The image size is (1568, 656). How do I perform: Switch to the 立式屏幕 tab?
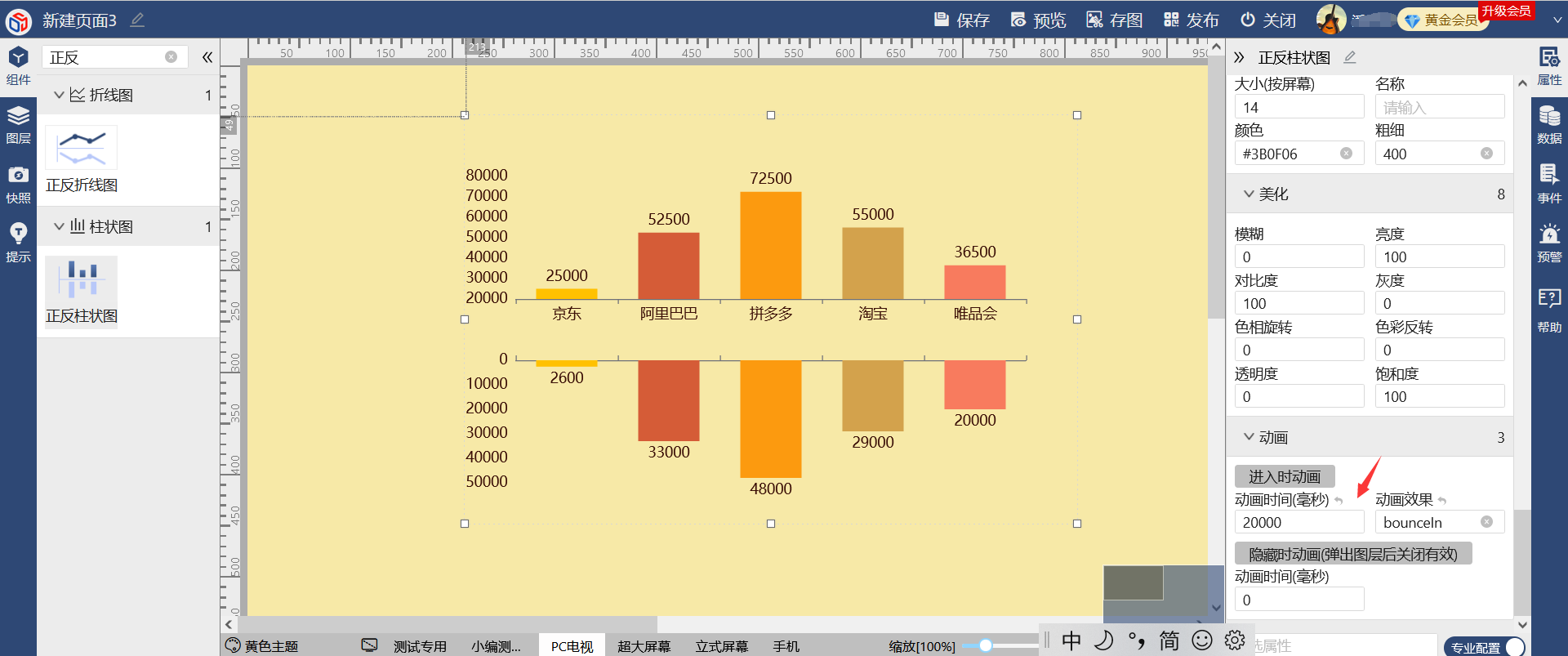(x=722, y=646)
